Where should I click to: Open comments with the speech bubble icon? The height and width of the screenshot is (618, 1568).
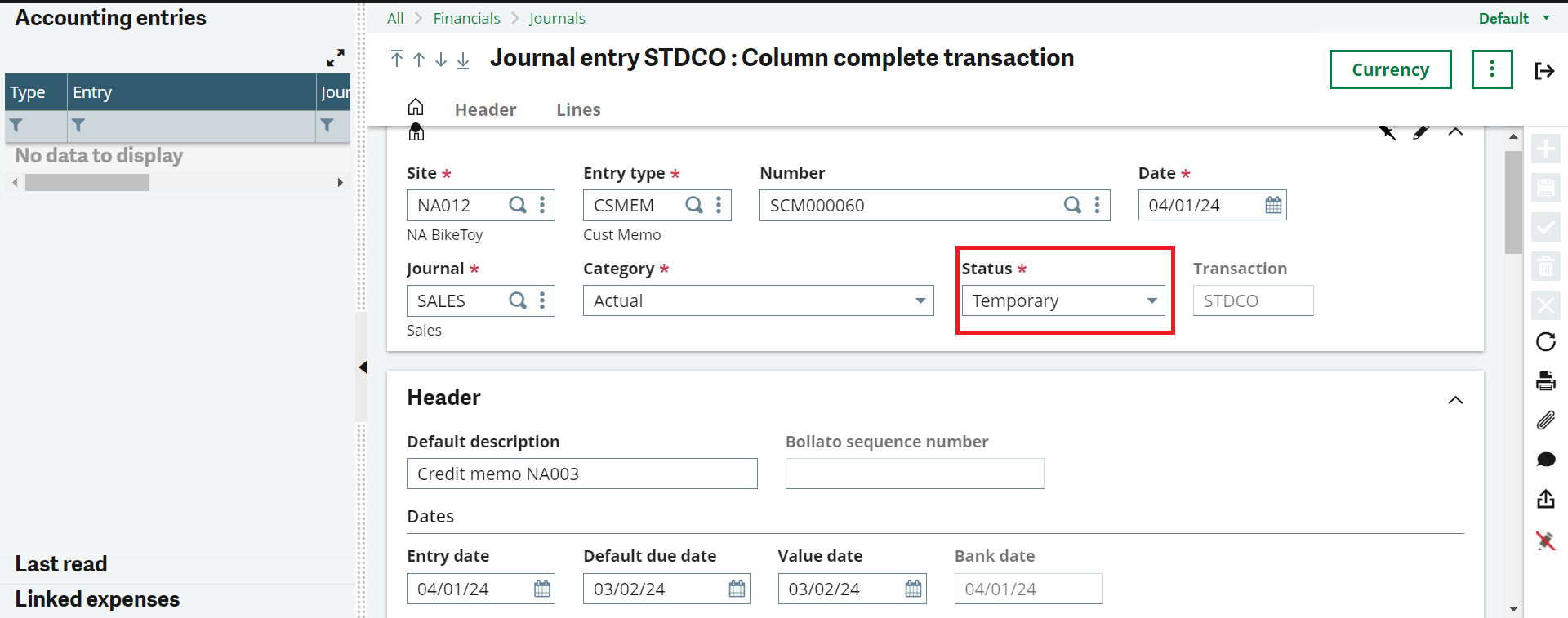pos(1546,460)
